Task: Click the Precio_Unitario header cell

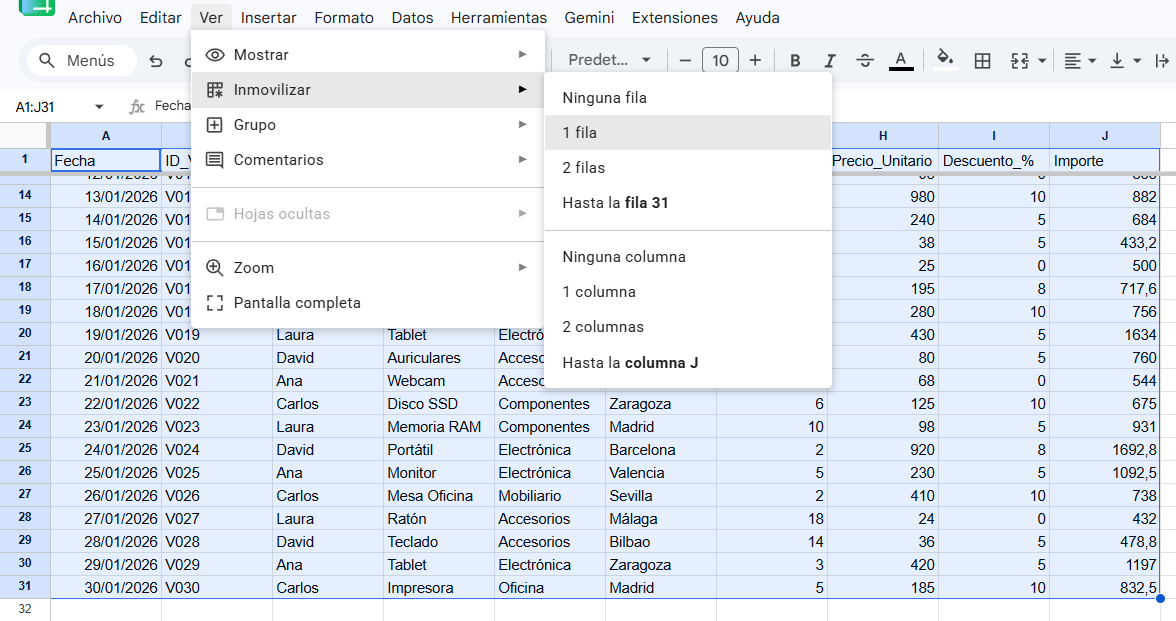Action: click(x=884, y=160)
